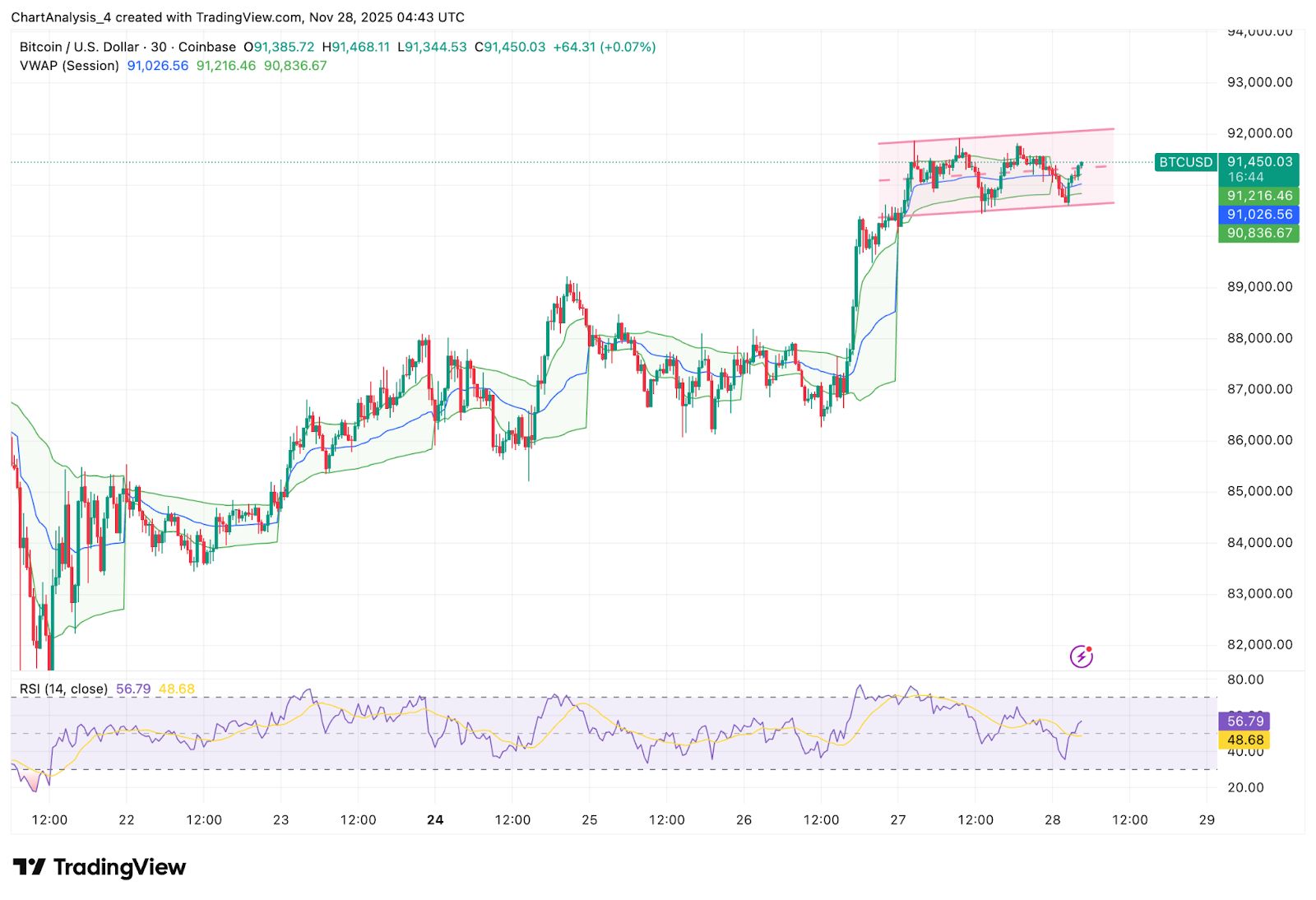1316x900 pixels.
Task: Click the BTCUSD price flag on the scale
Action: point(1185,163)
